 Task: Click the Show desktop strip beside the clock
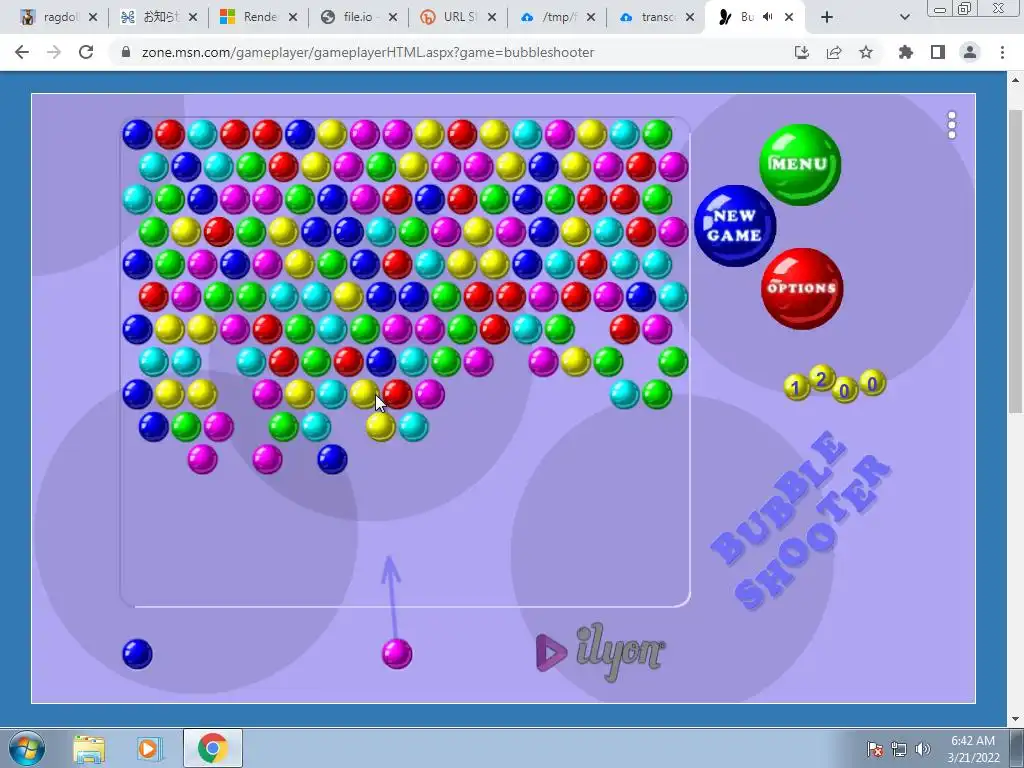(x=1017, y=748)
